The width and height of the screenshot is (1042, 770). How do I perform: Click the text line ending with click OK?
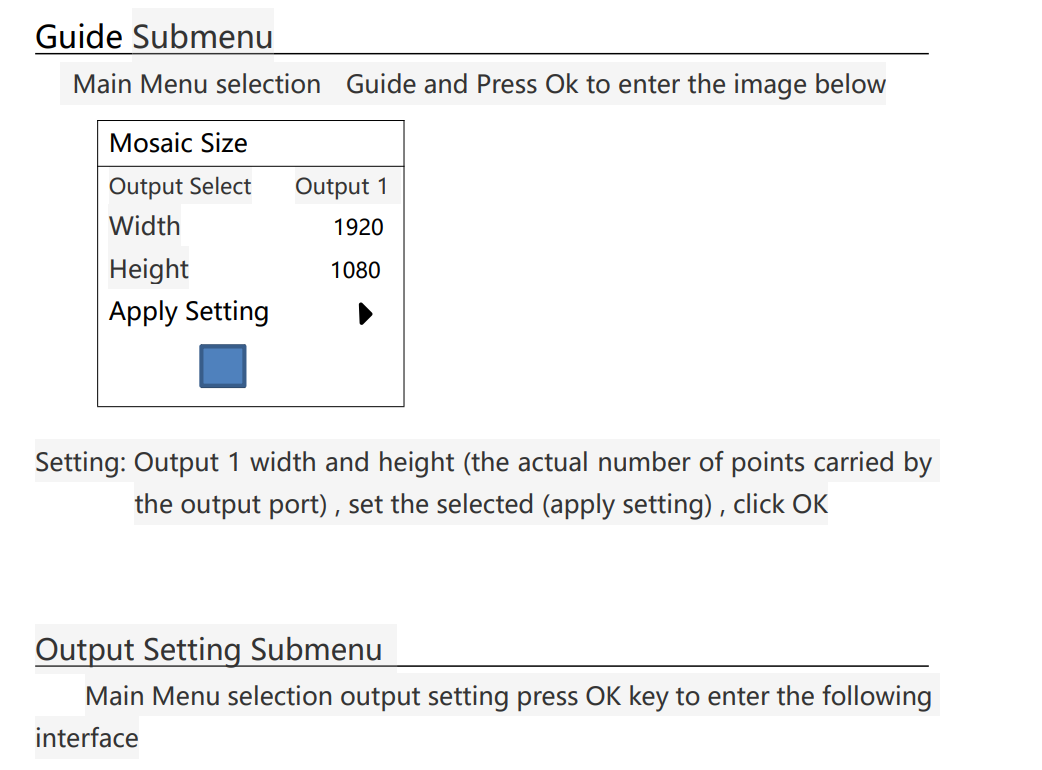pyautogui.click(x=481, y=504)
